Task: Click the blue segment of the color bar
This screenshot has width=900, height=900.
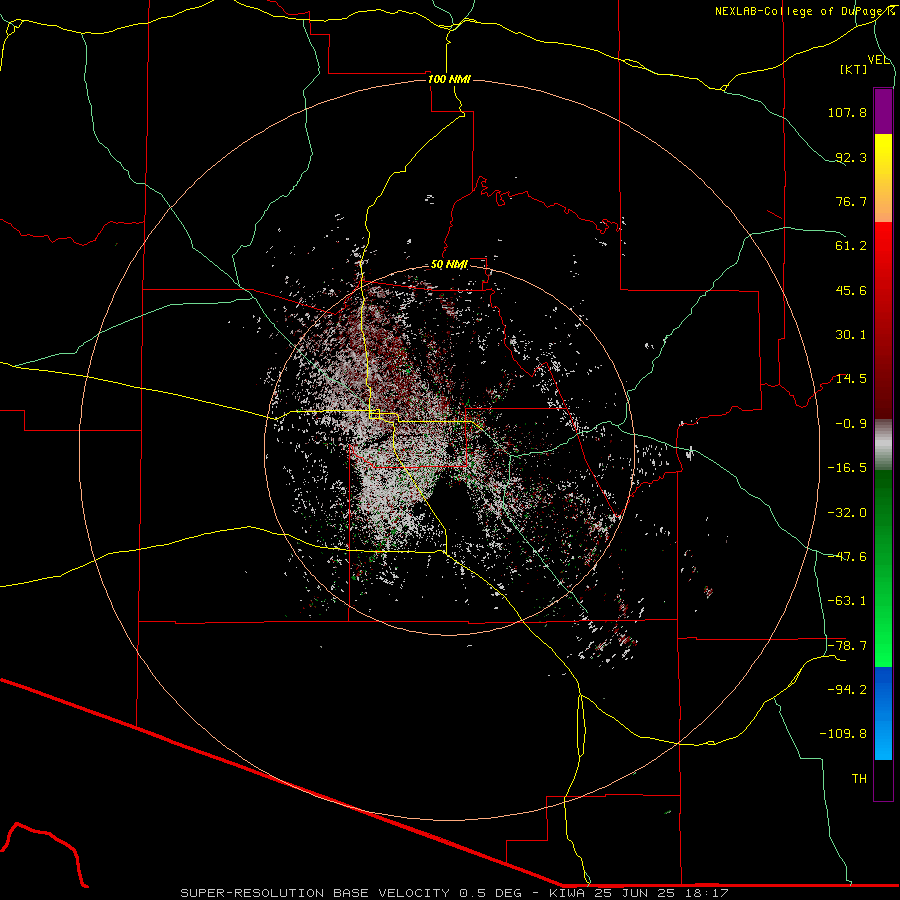Action: click(x=883, y=713)
